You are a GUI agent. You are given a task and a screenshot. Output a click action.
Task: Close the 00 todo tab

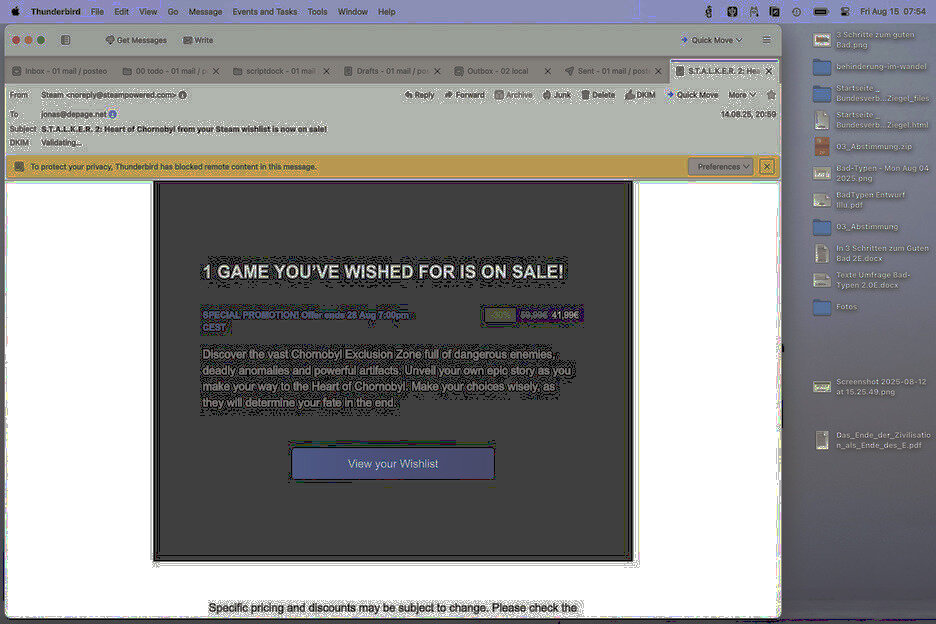[x=216, y=71]
